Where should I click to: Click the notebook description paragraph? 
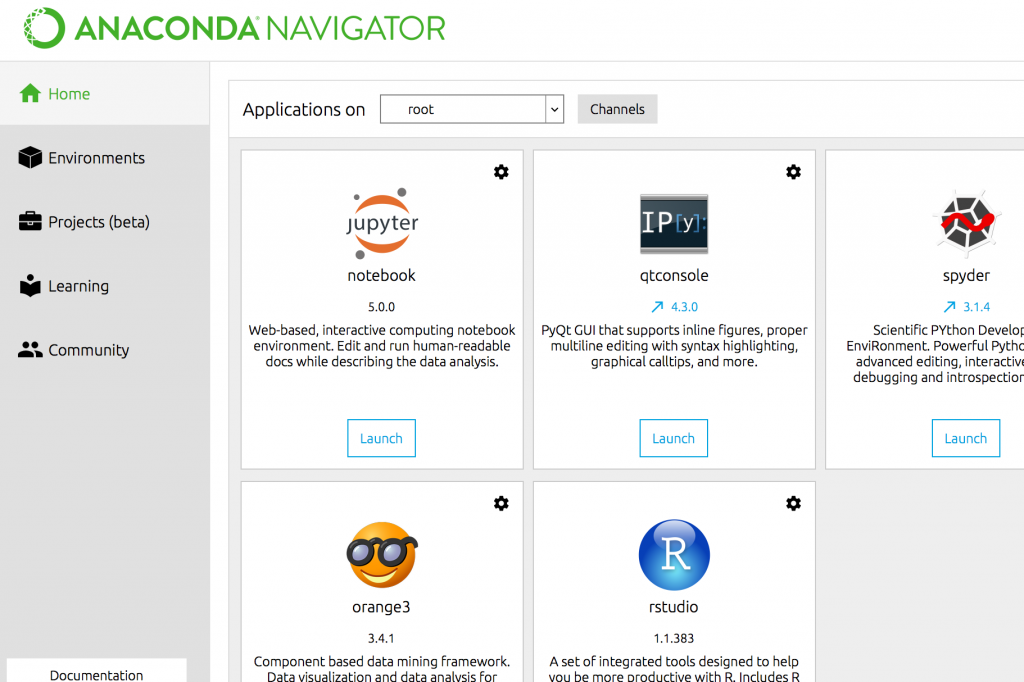tap(382, 346)
